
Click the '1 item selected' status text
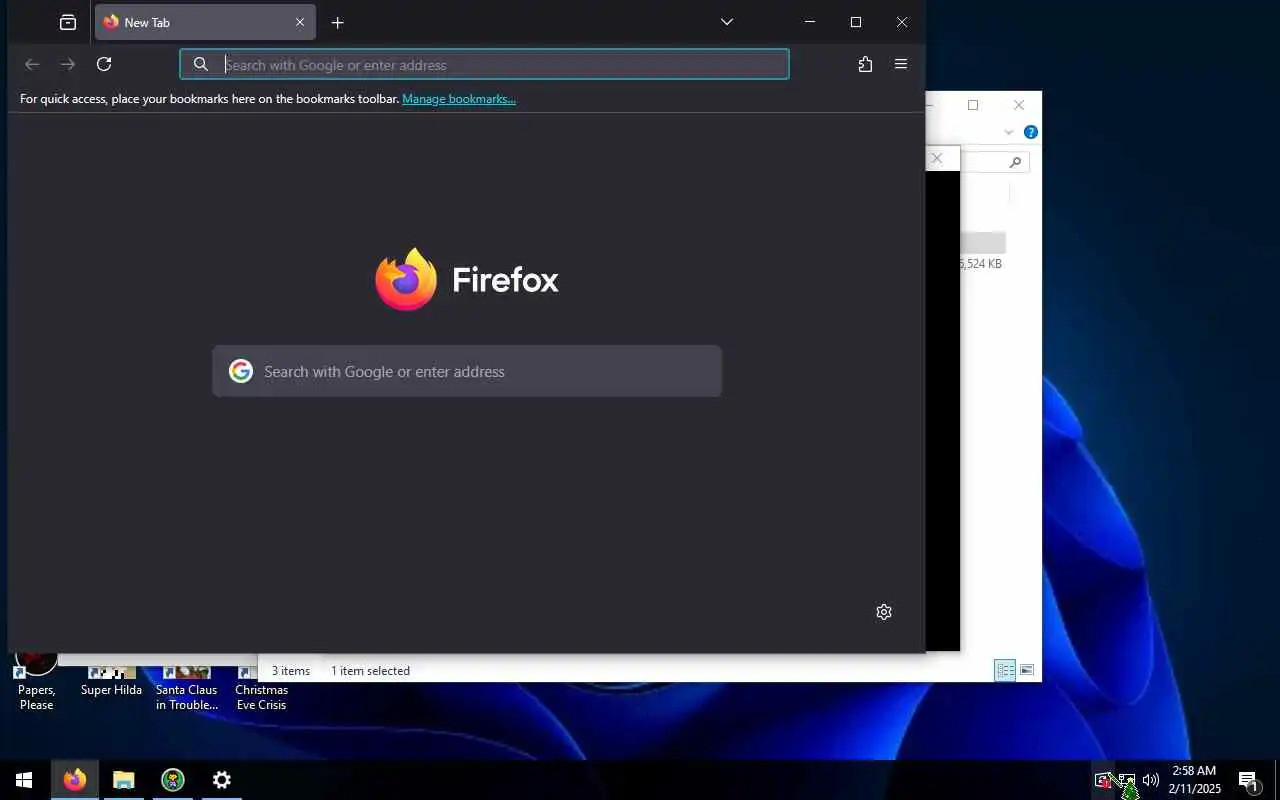tap(370, 671)
